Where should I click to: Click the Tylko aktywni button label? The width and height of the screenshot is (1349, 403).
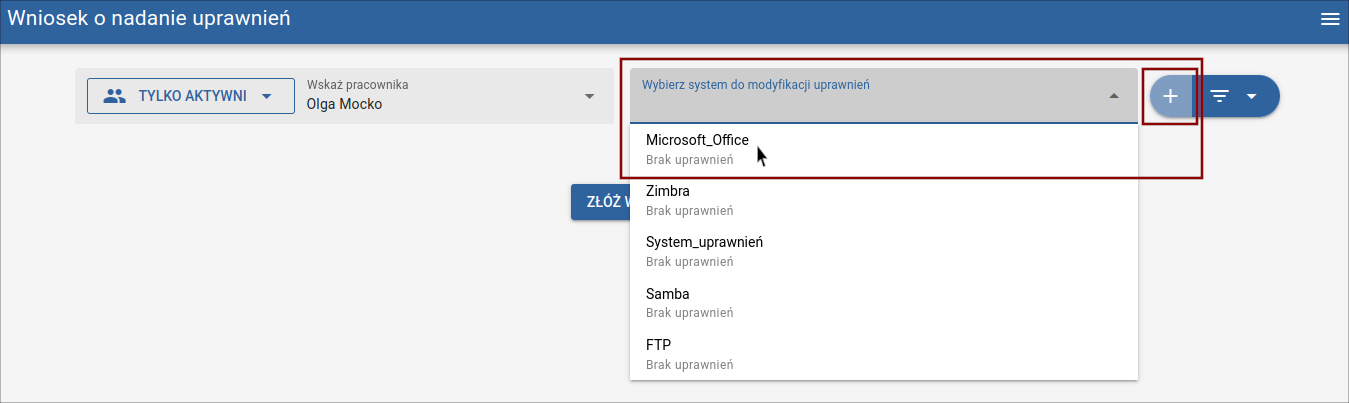(x=192, y=96)
